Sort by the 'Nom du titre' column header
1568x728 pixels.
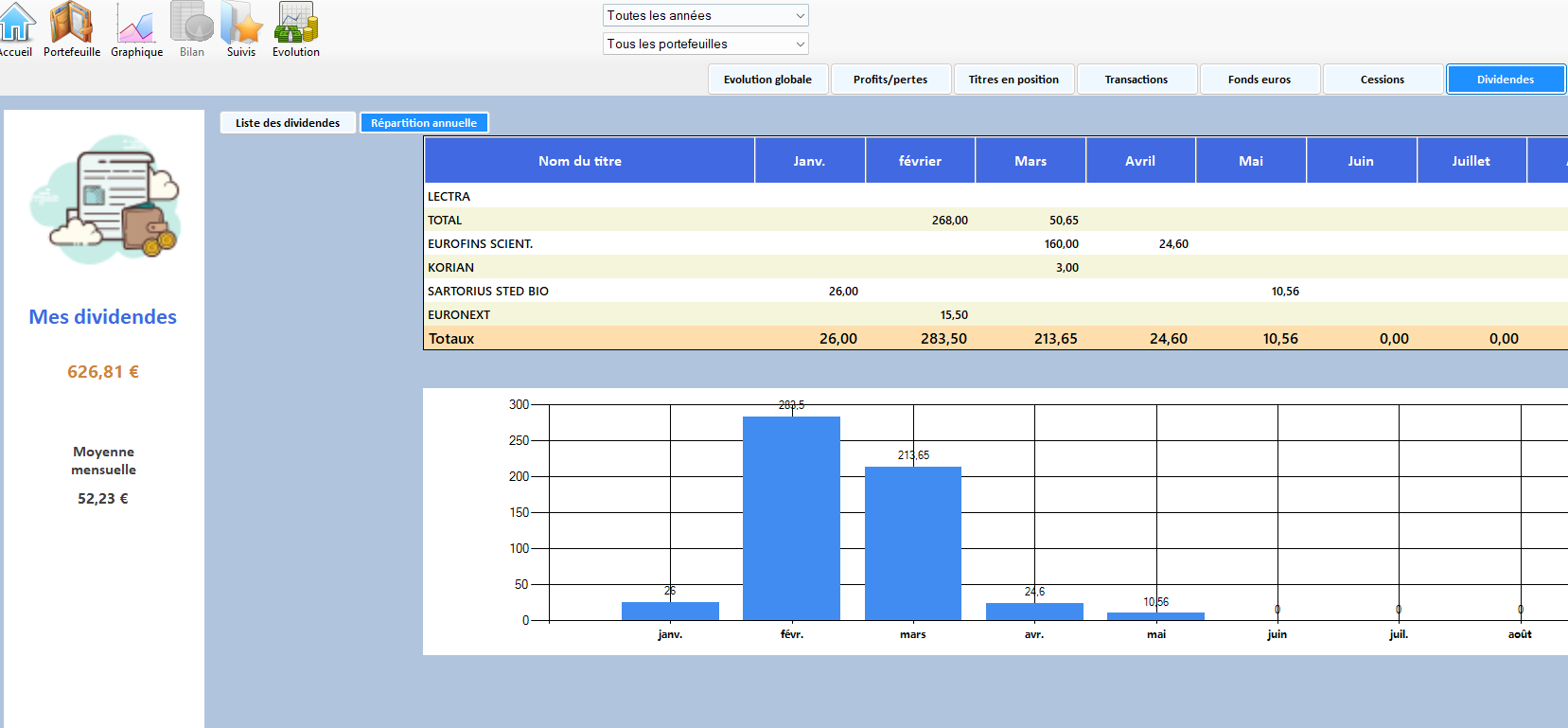[590, 161]
